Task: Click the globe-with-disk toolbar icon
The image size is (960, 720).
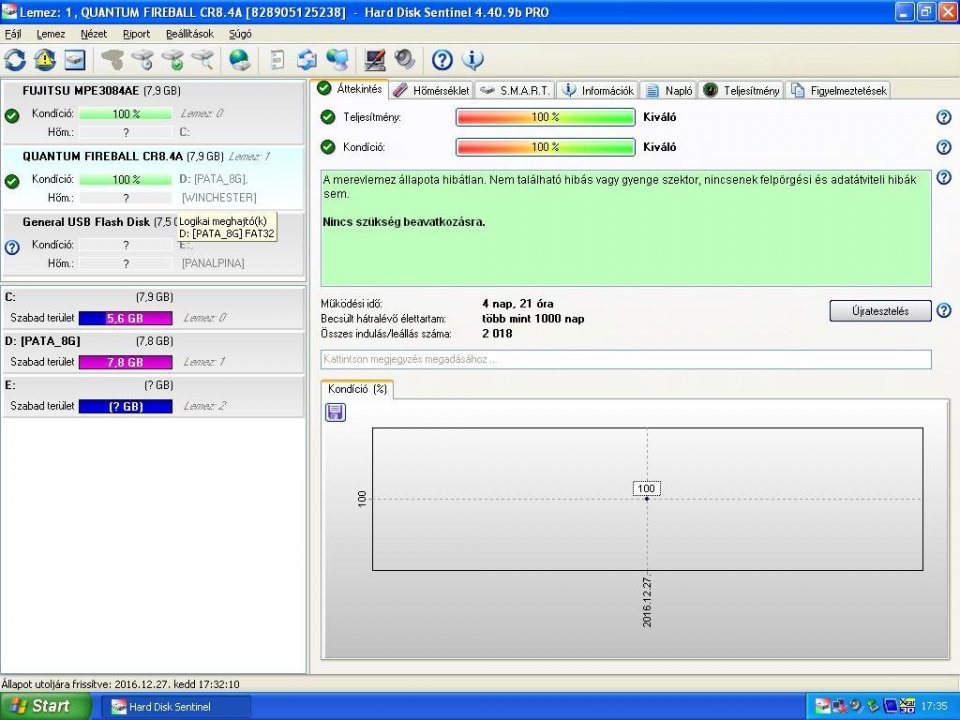Action: pos(239,60)
